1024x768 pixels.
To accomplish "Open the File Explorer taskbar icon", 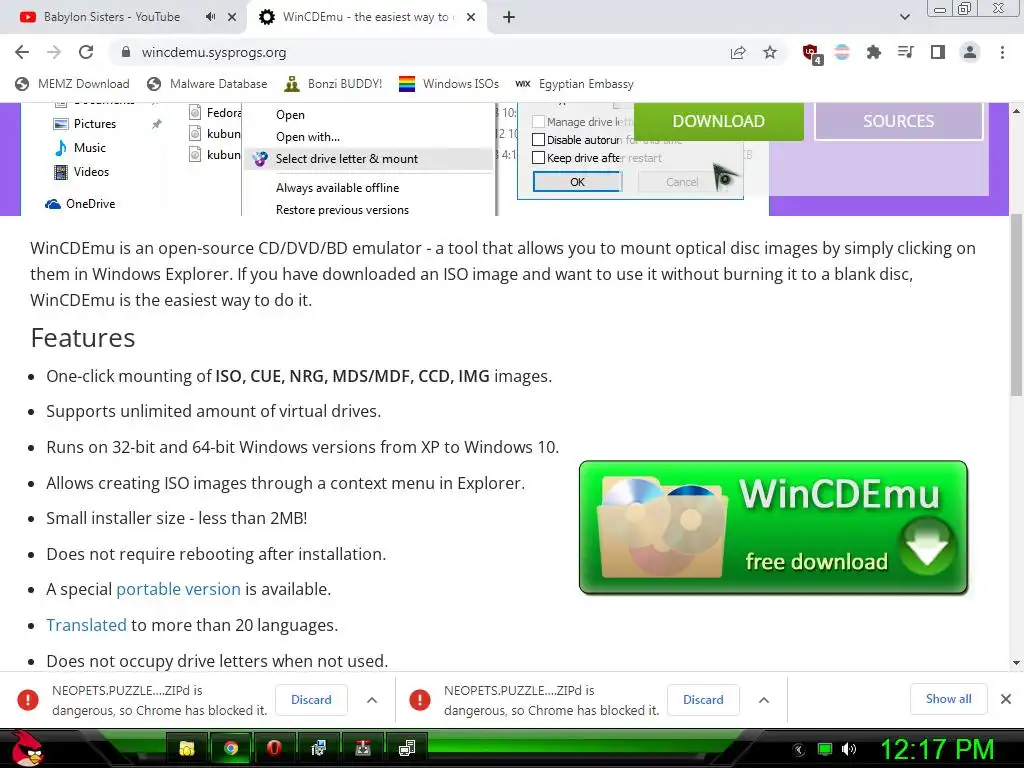I will coord(187,748).
